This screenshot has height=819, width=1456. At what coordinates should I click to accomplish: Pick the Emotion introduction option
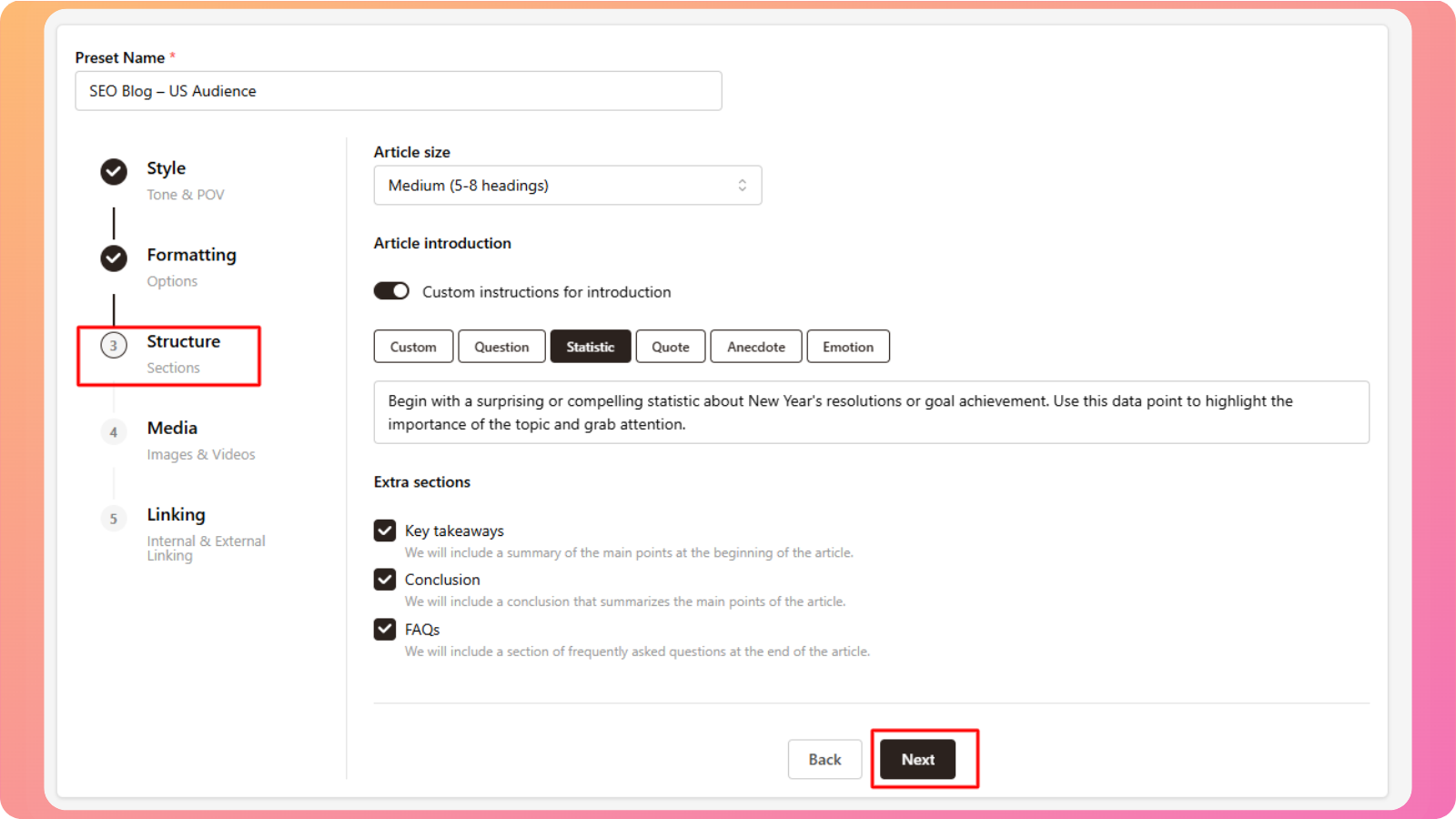click(847, 347)
